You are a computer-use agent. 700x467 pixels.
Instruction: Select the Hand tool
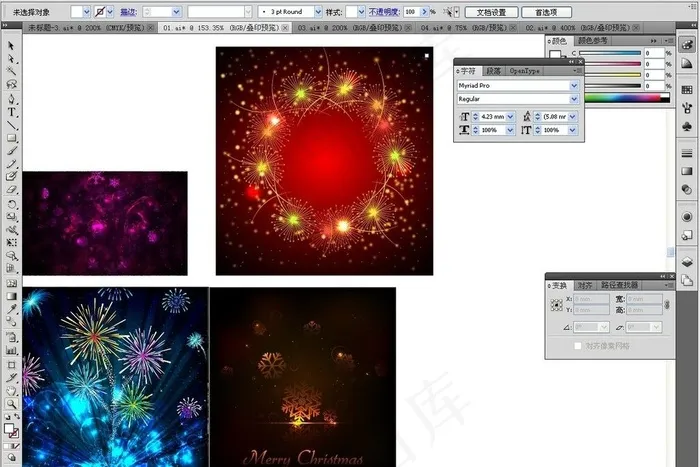[x=11, y=391]
